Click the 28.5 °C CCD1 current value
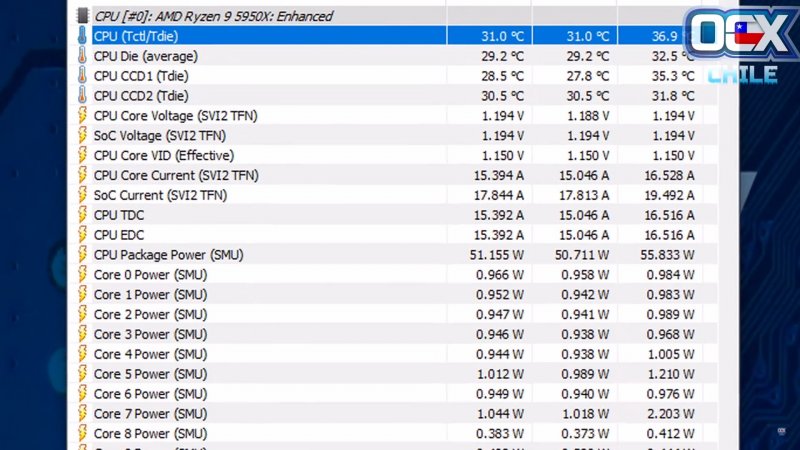The image size is (800, 450). tap(502, 76)
